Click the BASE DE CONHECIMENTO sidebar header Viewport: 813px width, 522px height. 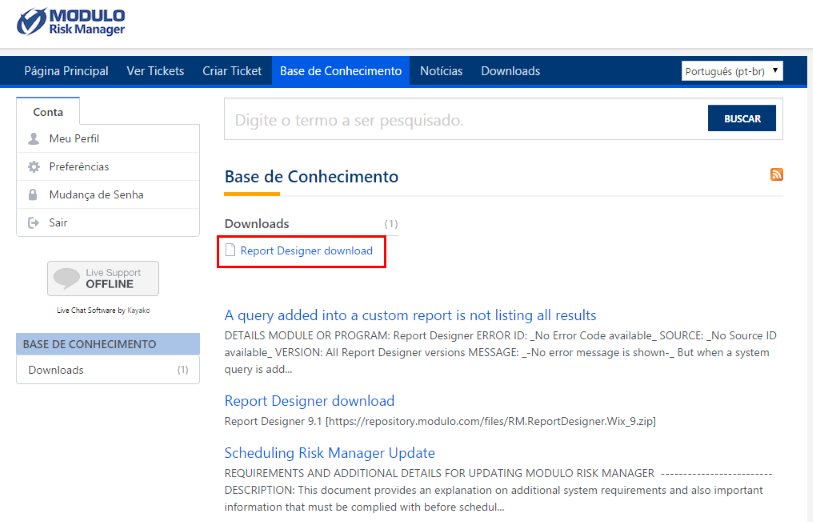point(108,344)
